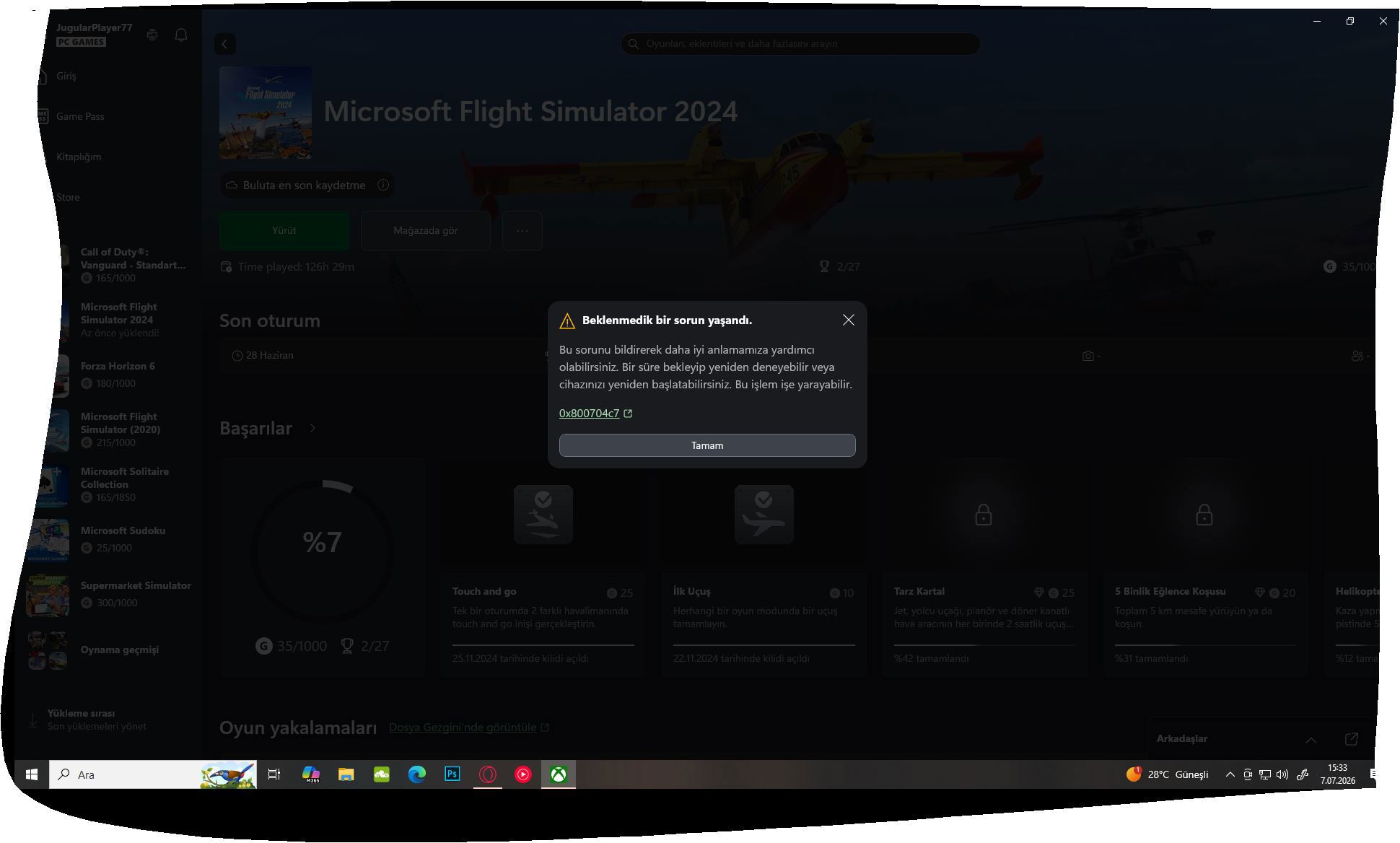Image resolution: width=1400 pixels, height=843 pixels.
Task: Click the locked Tarz Kartal achievement icon
Action: point(984,515)
